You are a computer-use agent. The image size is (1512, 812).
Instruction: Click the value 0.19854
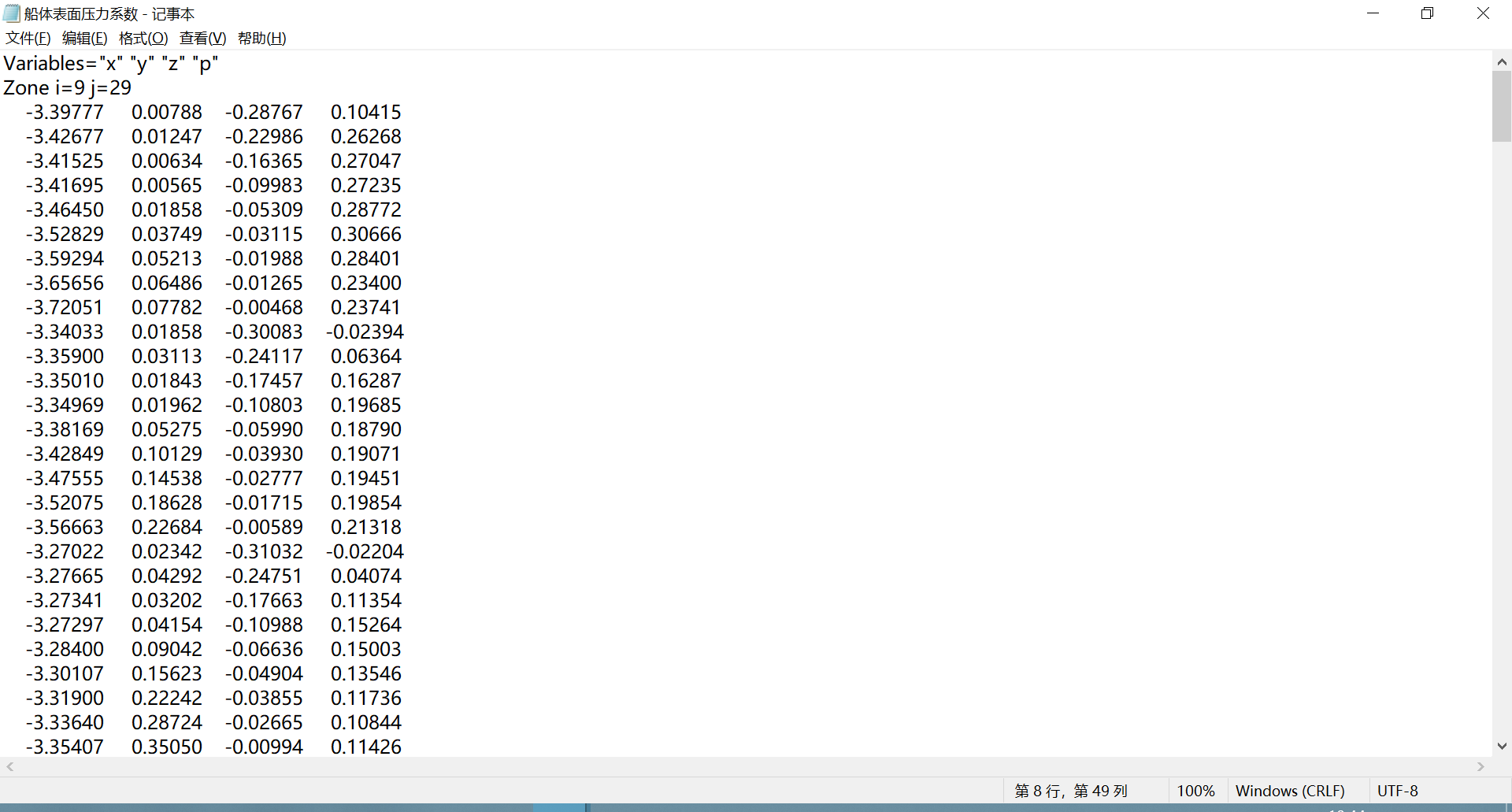[x=366, y=503]
